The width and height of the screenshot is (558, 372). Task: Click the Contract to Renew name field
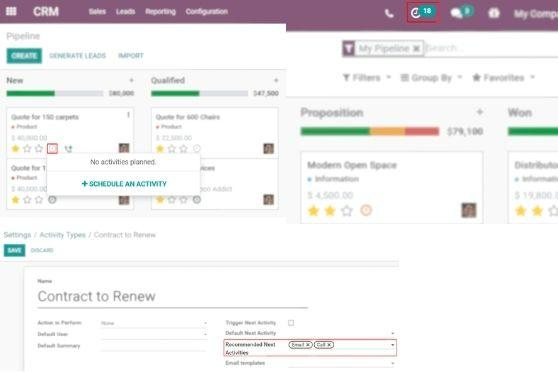(x=173, y=296)
